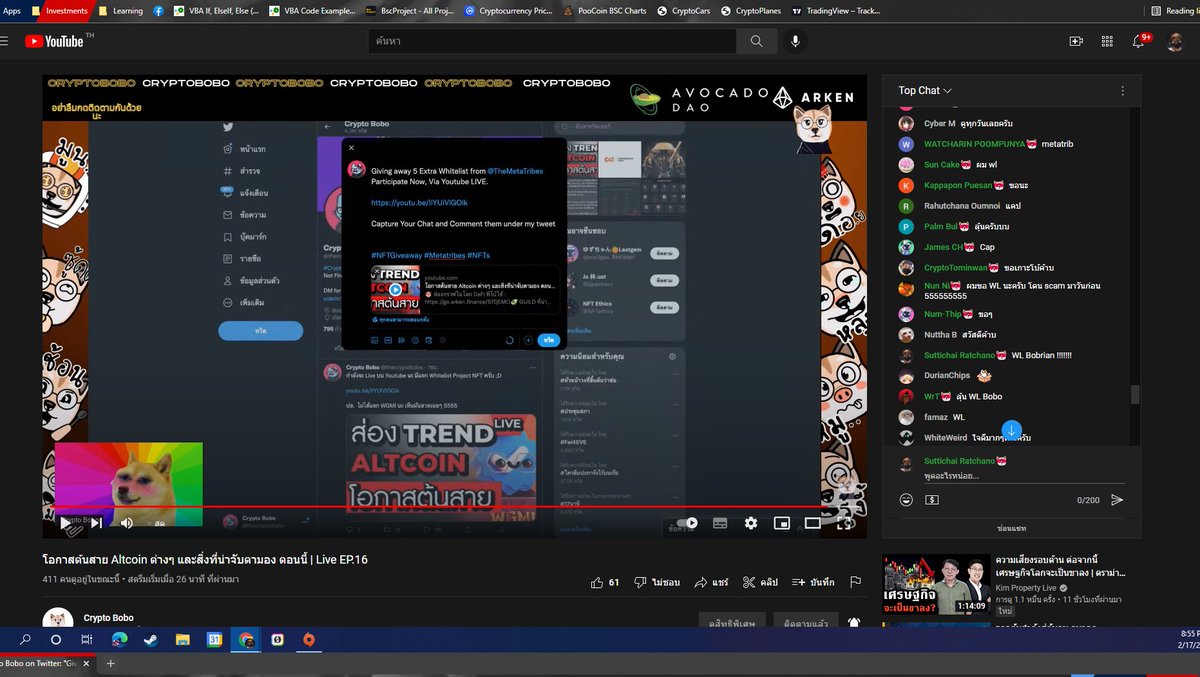Start voice search with the microphone
Viewport: 1200px width, 677px height.
point(796,41)
